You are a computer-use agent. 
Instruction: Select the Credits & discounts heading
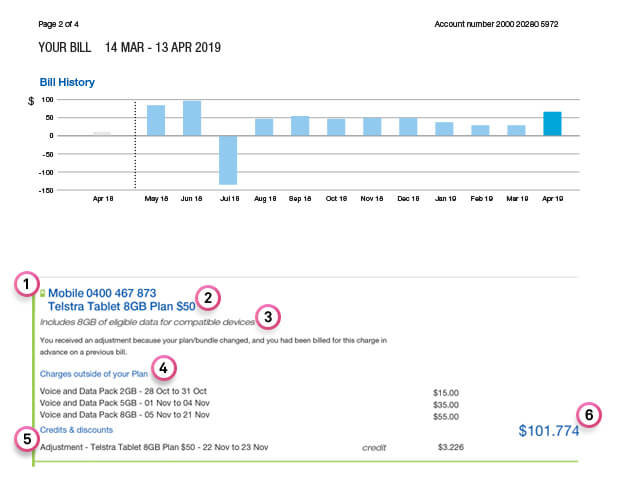coord(76,429)
